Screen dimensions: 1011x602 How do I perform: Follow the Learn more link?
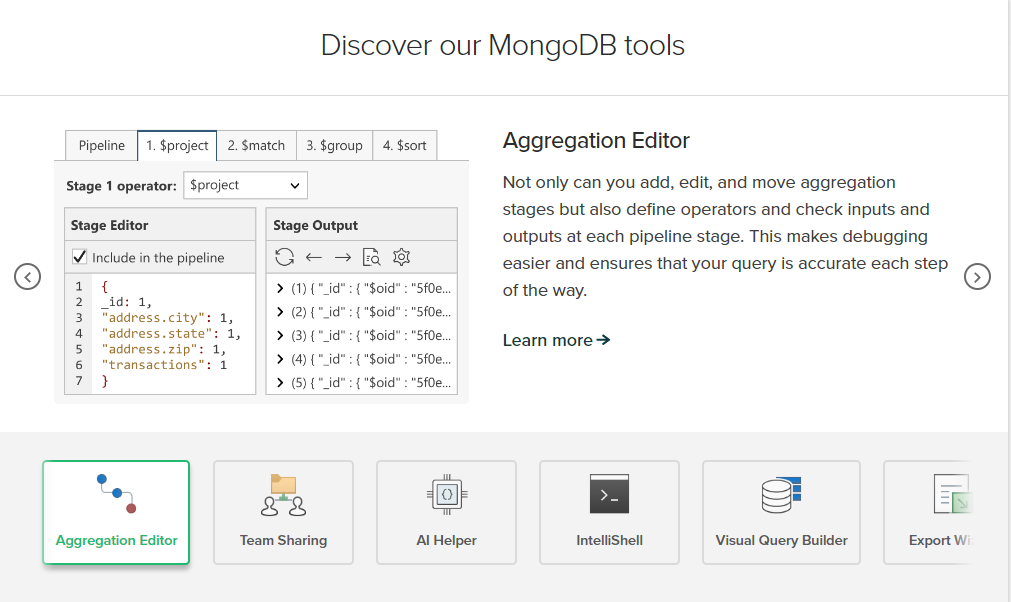click(x=556, y=340)
